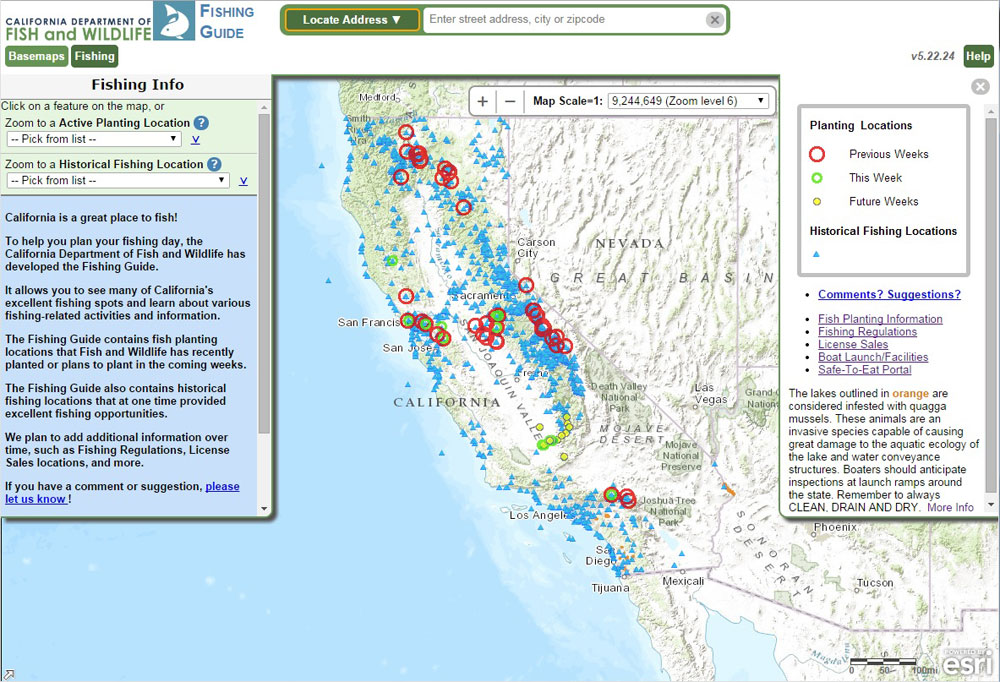Screen dimensions: 1000x682
Task: Click the yellow Future Weeks legend circle
Action: (x=816, y=202)
